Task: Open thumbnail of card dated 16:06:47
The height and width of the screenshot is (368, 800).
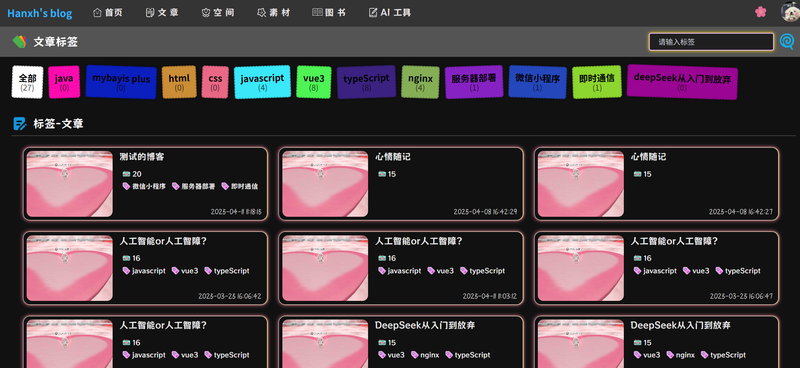Action: tap(581, 268)
